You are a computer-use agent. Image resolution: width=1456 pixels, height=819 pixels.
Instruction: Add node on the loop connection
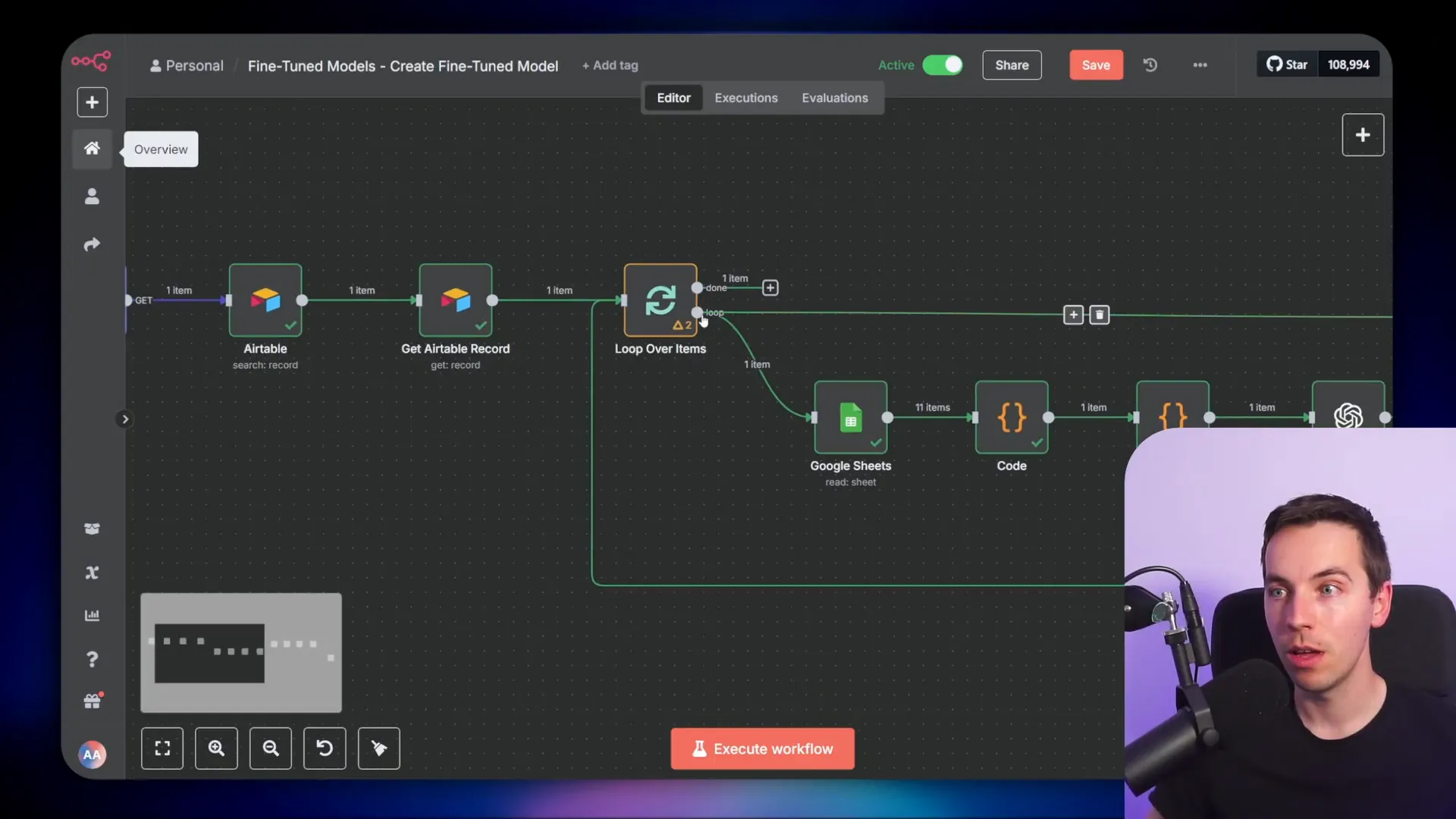1073,315
